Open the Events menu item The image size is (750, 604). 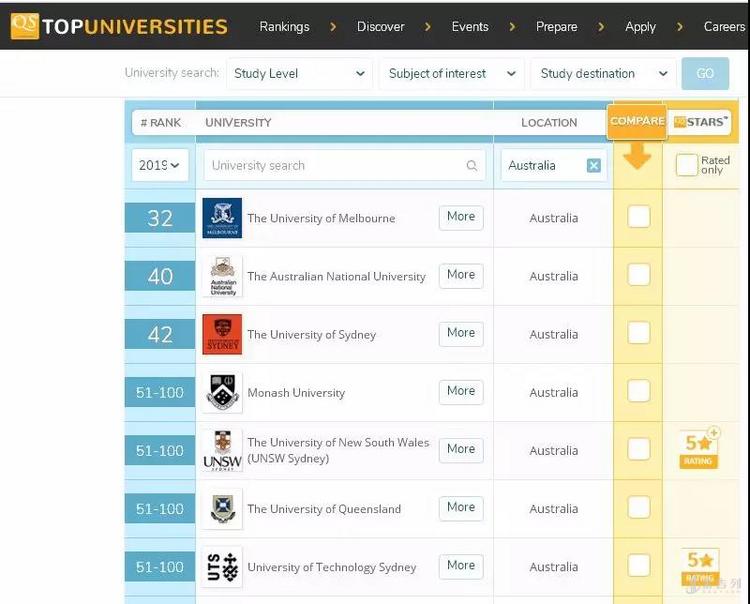[x=469, y=26]
